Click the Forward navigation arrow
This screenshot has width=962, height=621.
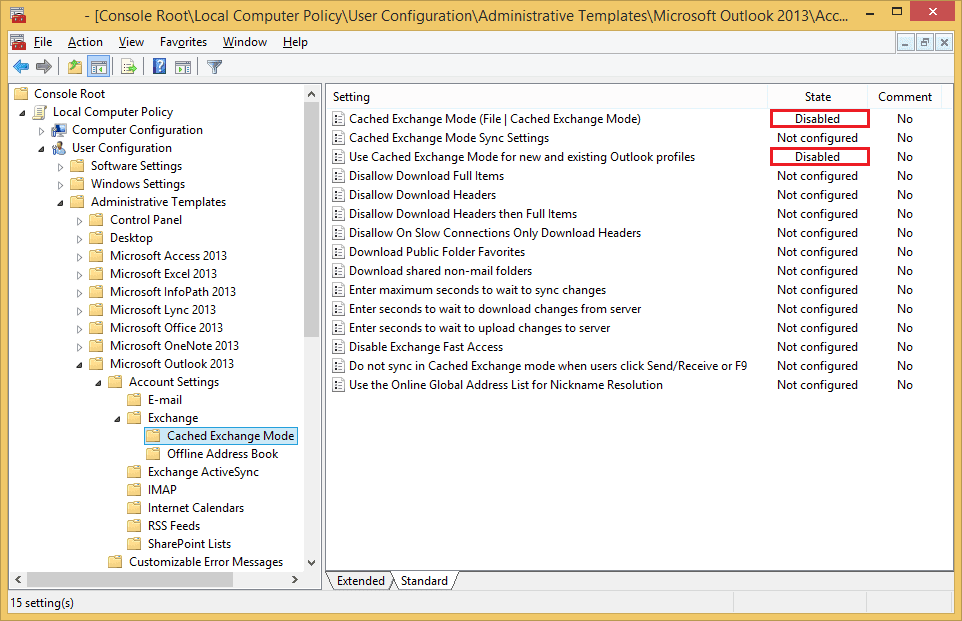(43, 66)
